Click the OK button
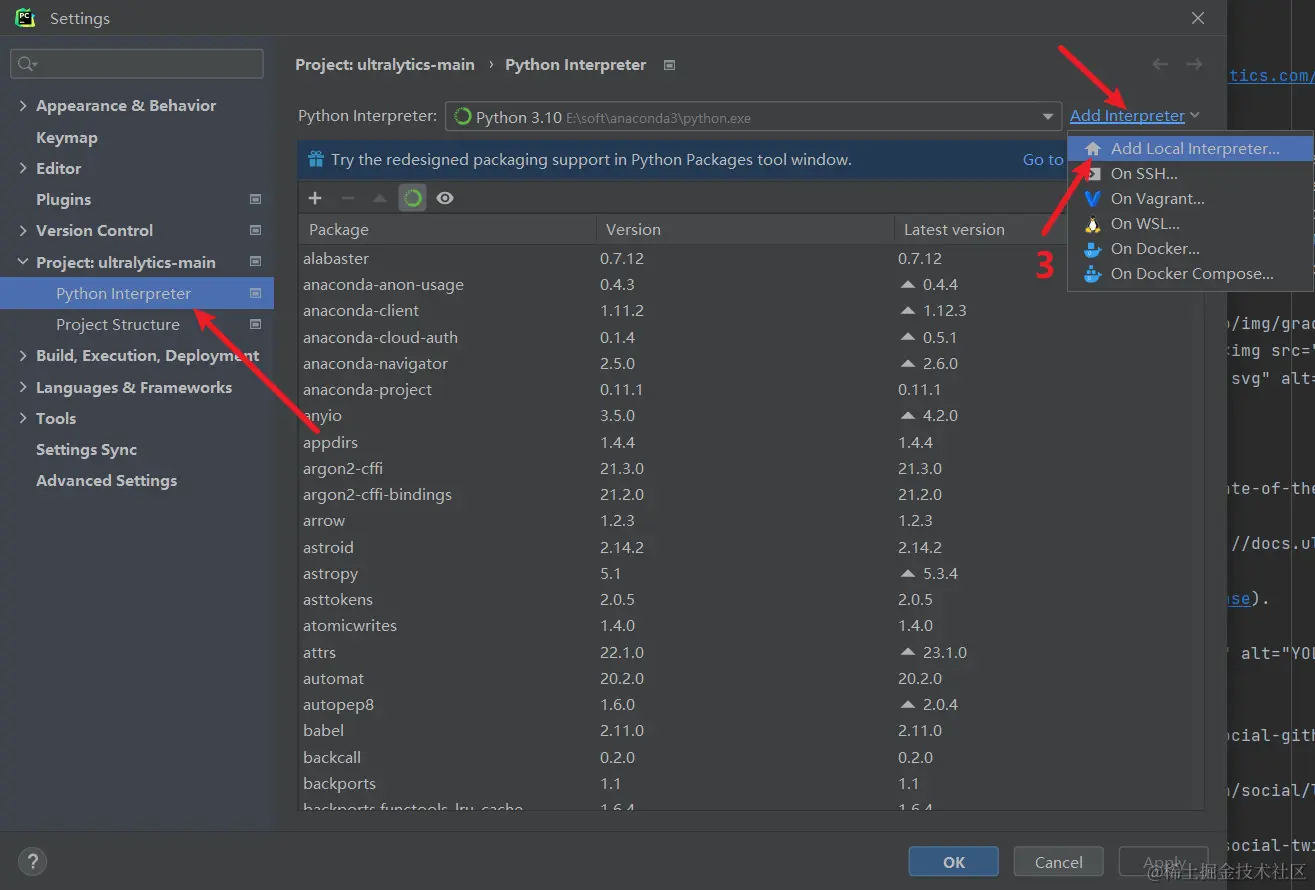 point(953,862)
